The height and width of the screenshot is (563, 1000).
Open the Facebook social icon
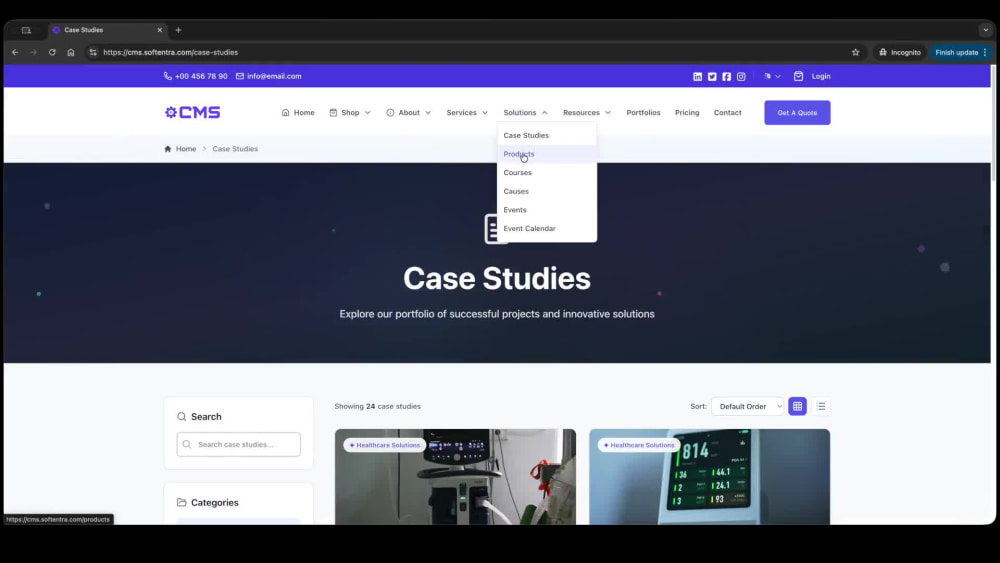point(726,77)
